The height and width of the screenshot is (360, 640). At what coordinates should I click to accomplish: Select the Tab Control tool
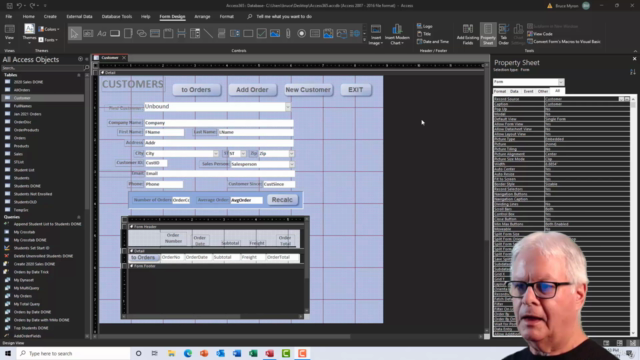(128, 33)
